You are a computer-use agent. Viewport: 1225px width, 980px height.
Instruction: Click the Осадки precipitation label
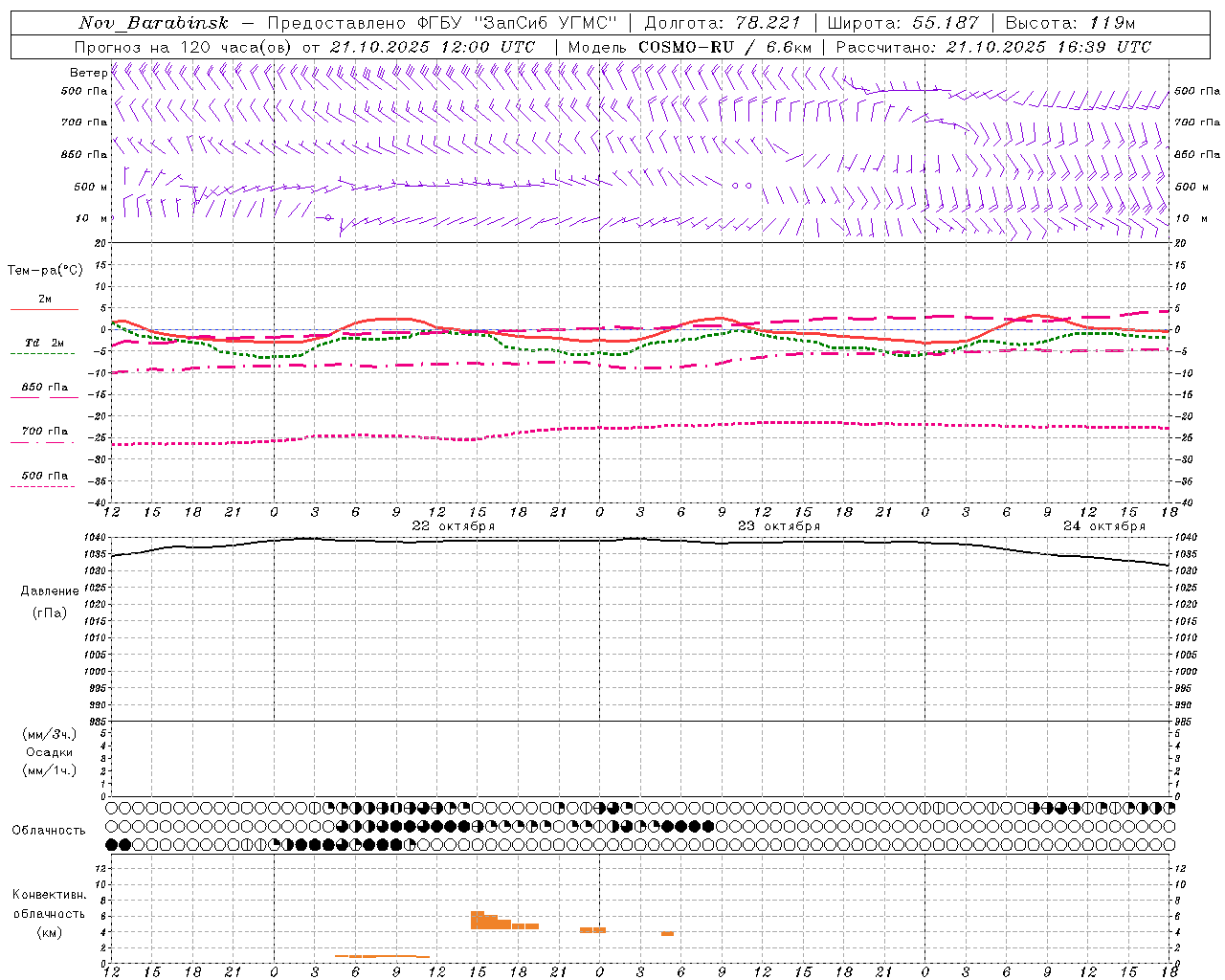[50, 752]
